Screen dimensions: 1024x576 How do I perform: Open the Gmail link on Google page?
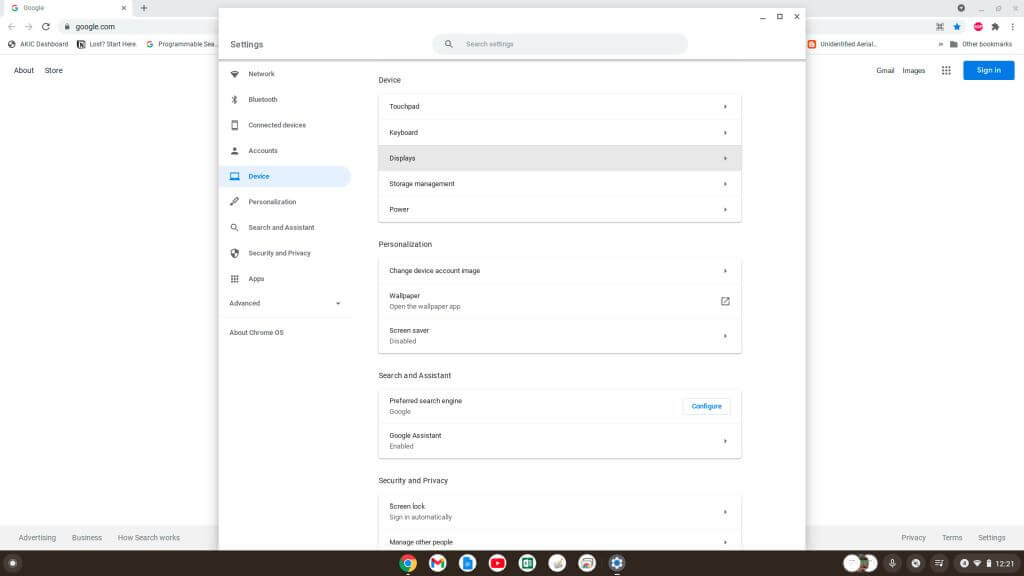click(885, 71)
